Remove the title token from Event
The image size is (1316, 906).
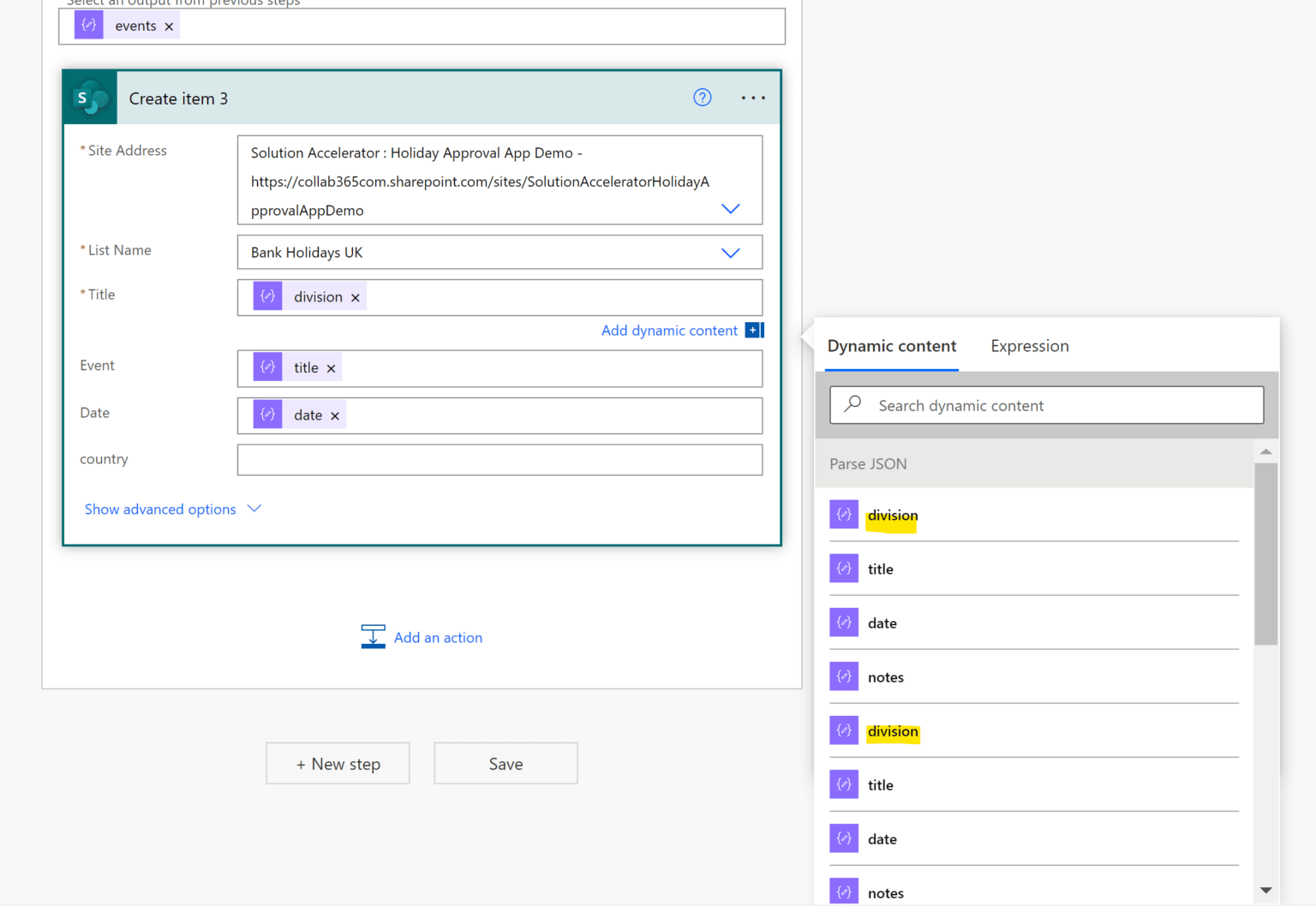(331, 368)
